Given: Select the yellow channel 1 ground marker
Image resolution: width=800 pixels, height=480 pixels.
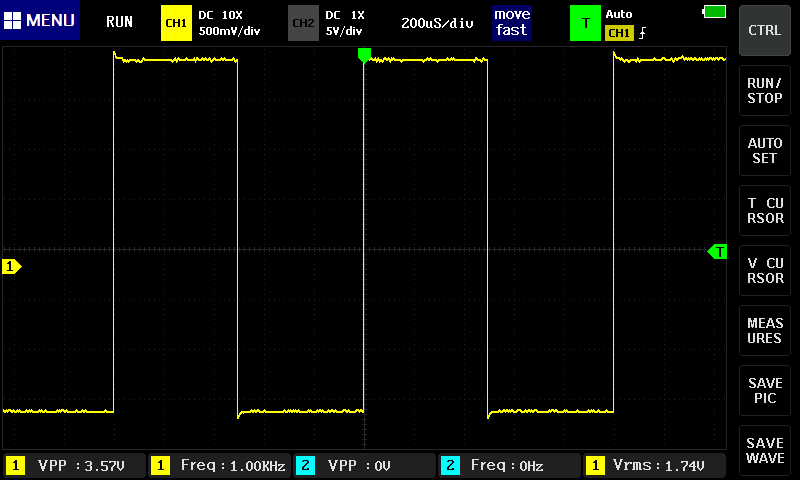Looking at the screenshot, I should pos(12,267).
